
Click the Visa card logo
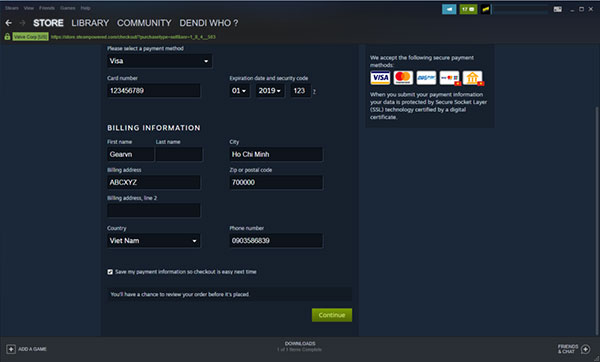coord(380,78)
